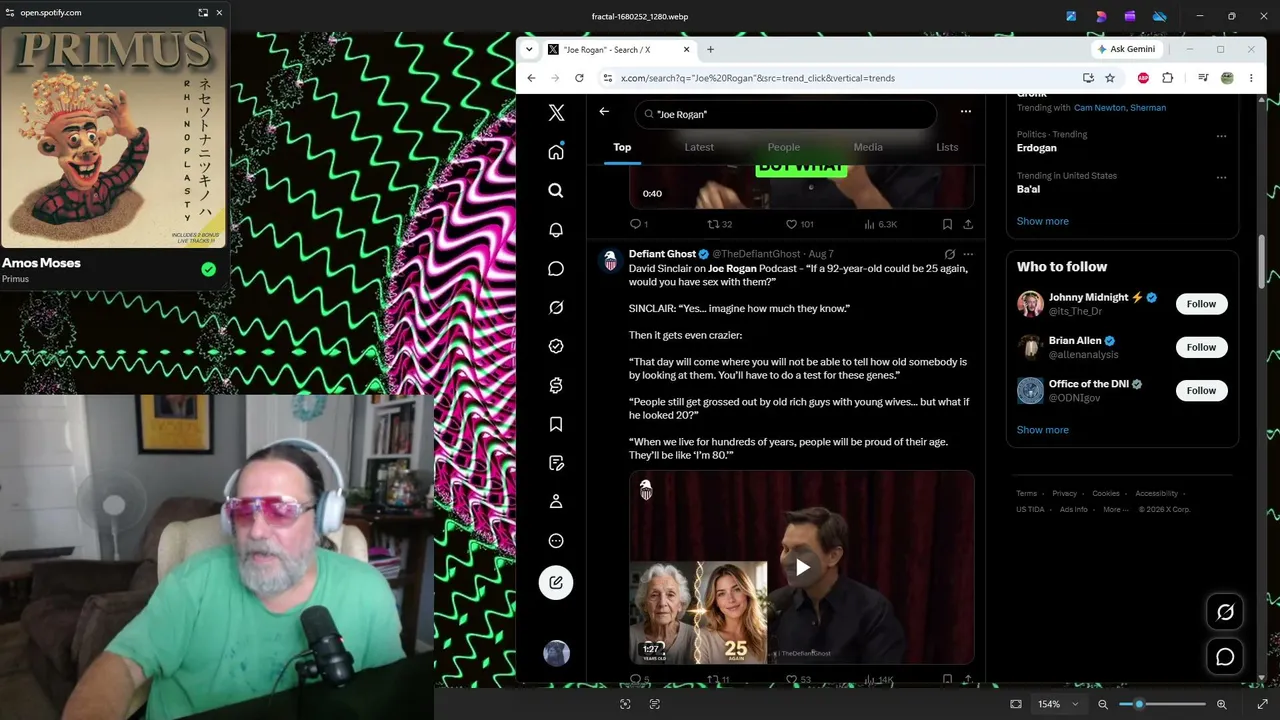Open more options for Erdogan trend
1280x720 pixels.
pos(1221,136)
